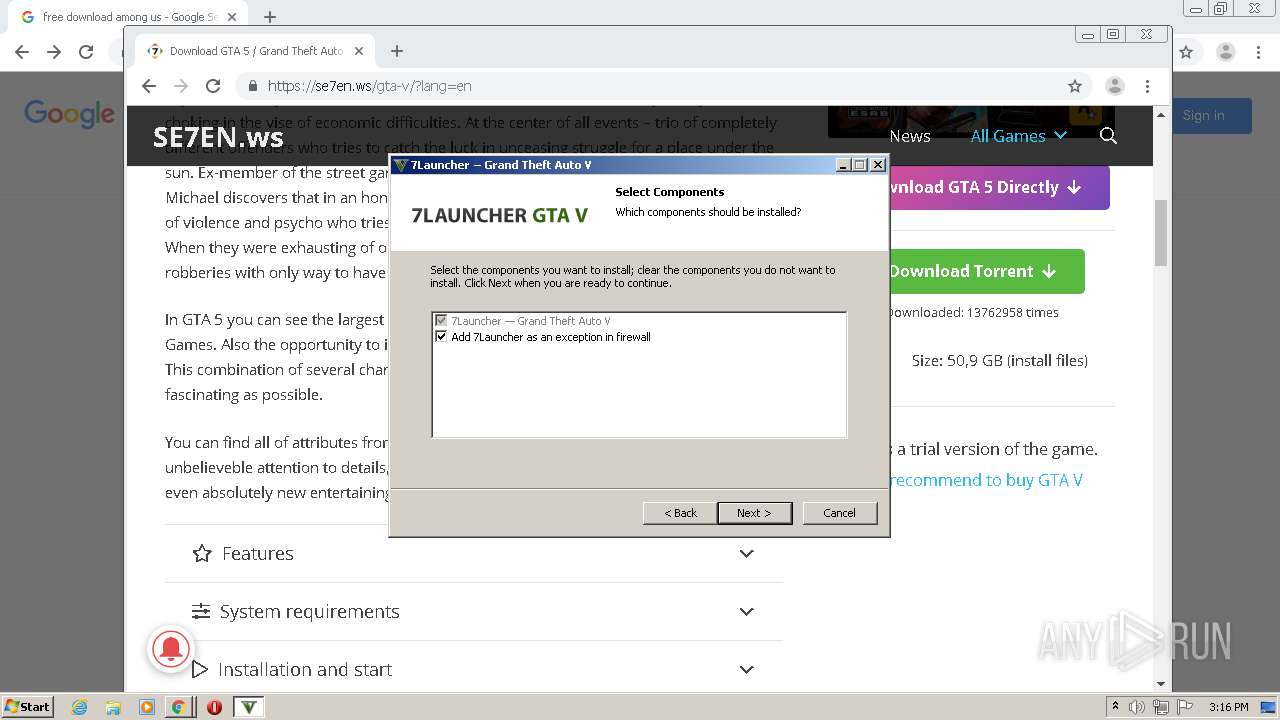This screenshot has width=1280, height=720.
Task: Bookmark the page in the back Chrome window
Action: [1186, 52]
